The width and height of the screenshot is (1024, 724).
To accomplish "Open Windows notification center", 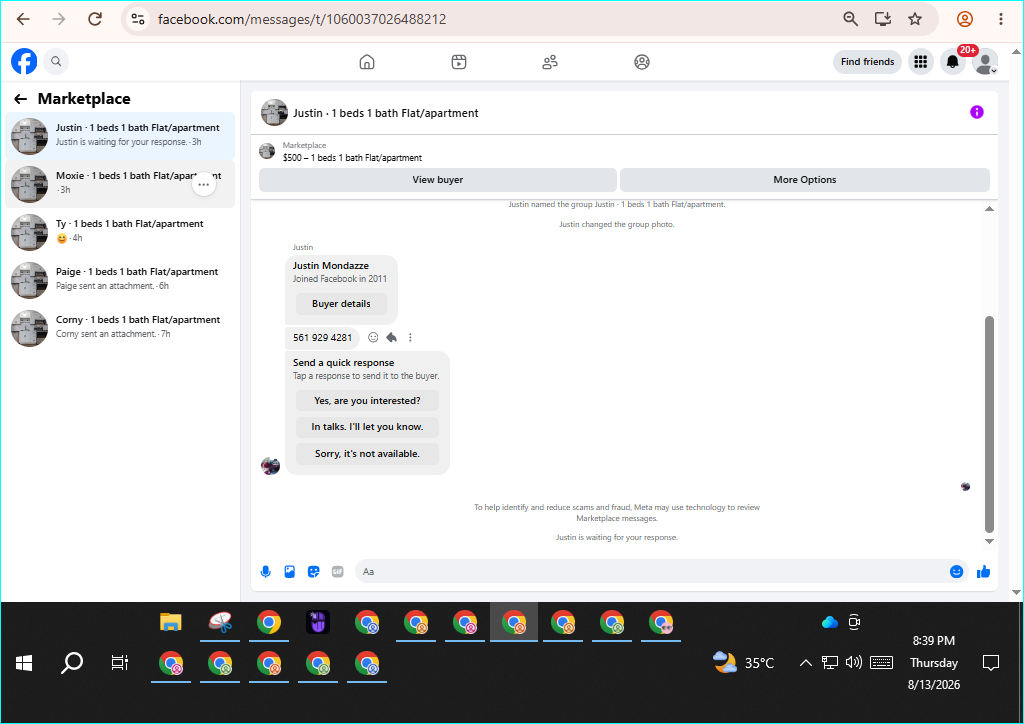I will 991,663.
